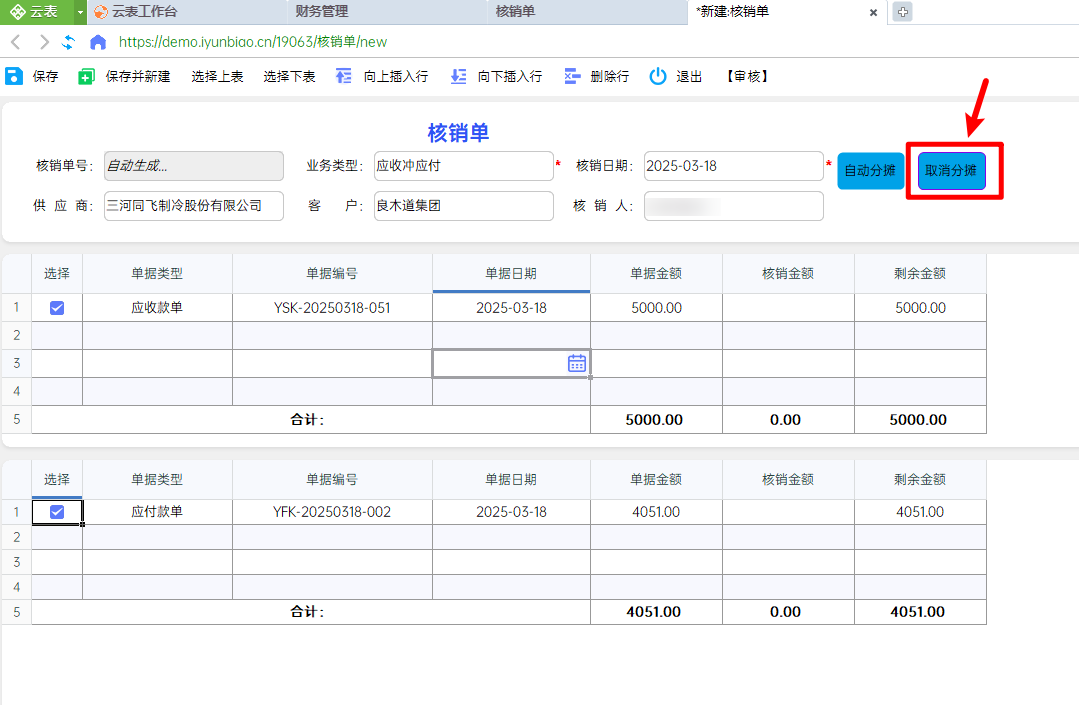Click 选择上表 toolbar button
Image resolution: width=1079 pixels, height=705 pixels.
point(217,76)
